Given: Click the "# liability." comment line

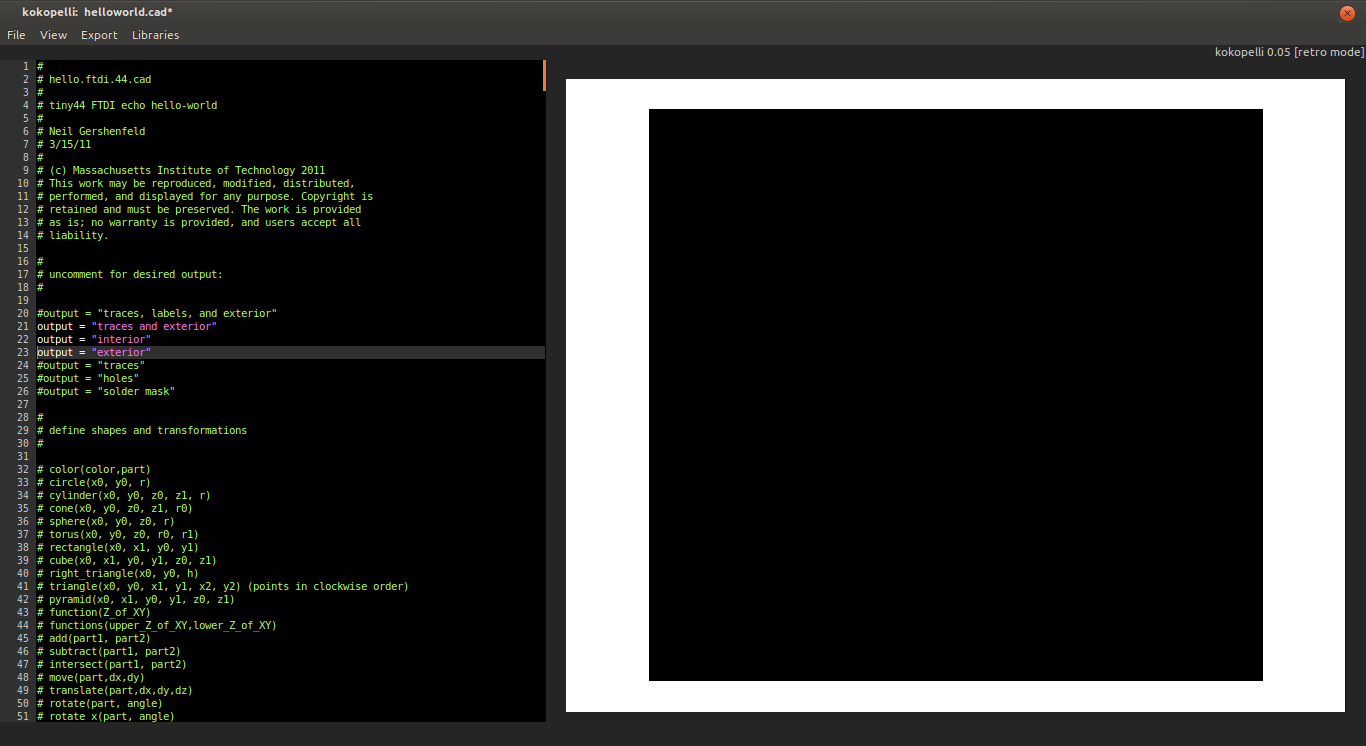Looking at the screenshot, I should pos(73,235).
